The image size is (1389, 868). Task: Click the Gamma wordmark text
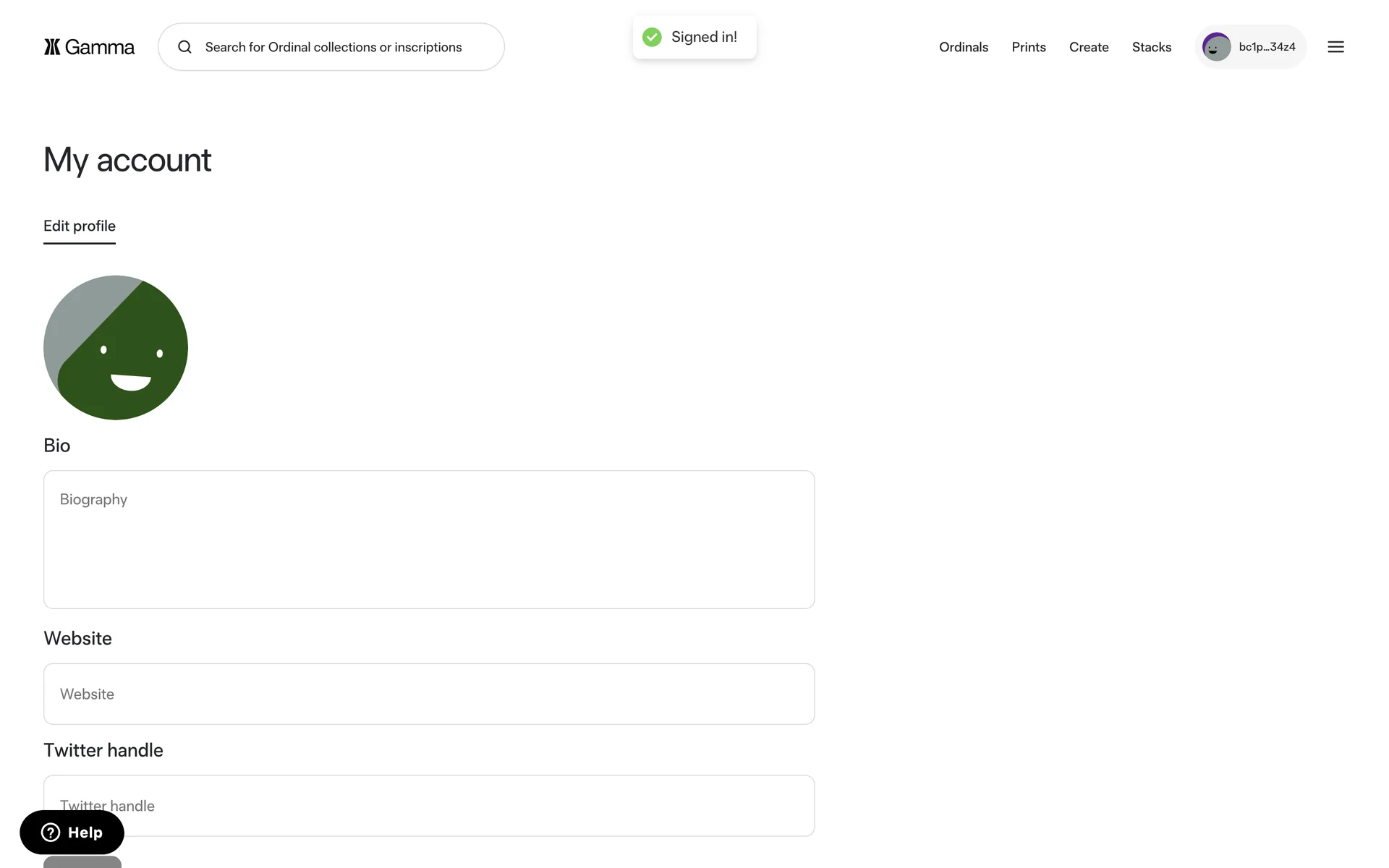pyautogui.click(x=100, y=47)
